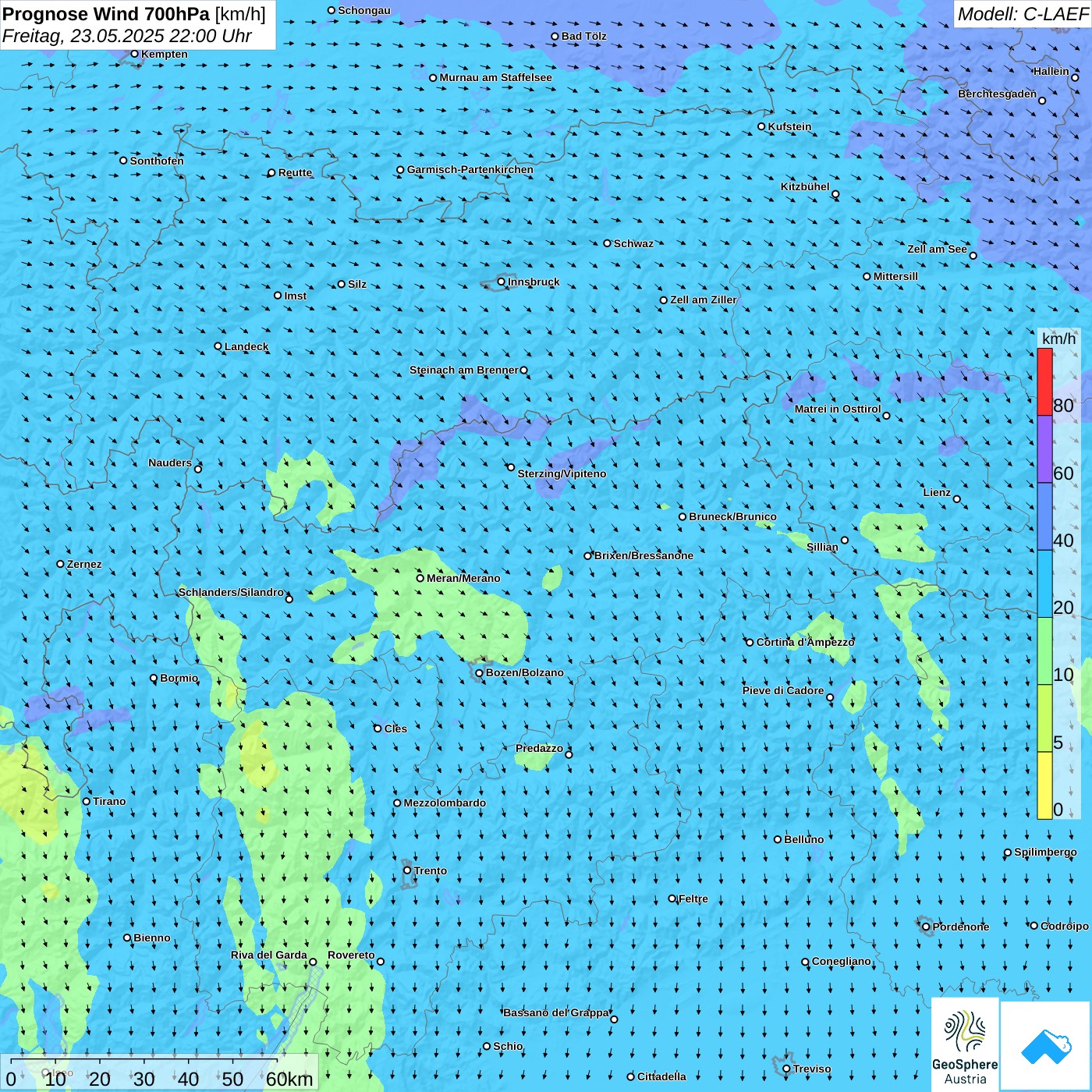The height and width of the screenshot is (1092, 1092).
Task: Click the Sonthofen city label
Action: 157,161
